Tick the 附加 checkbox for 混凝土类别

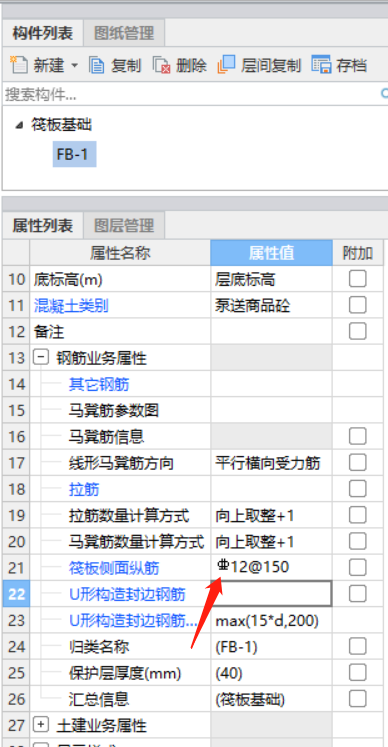pyautogui.click(x=357, y=305)
